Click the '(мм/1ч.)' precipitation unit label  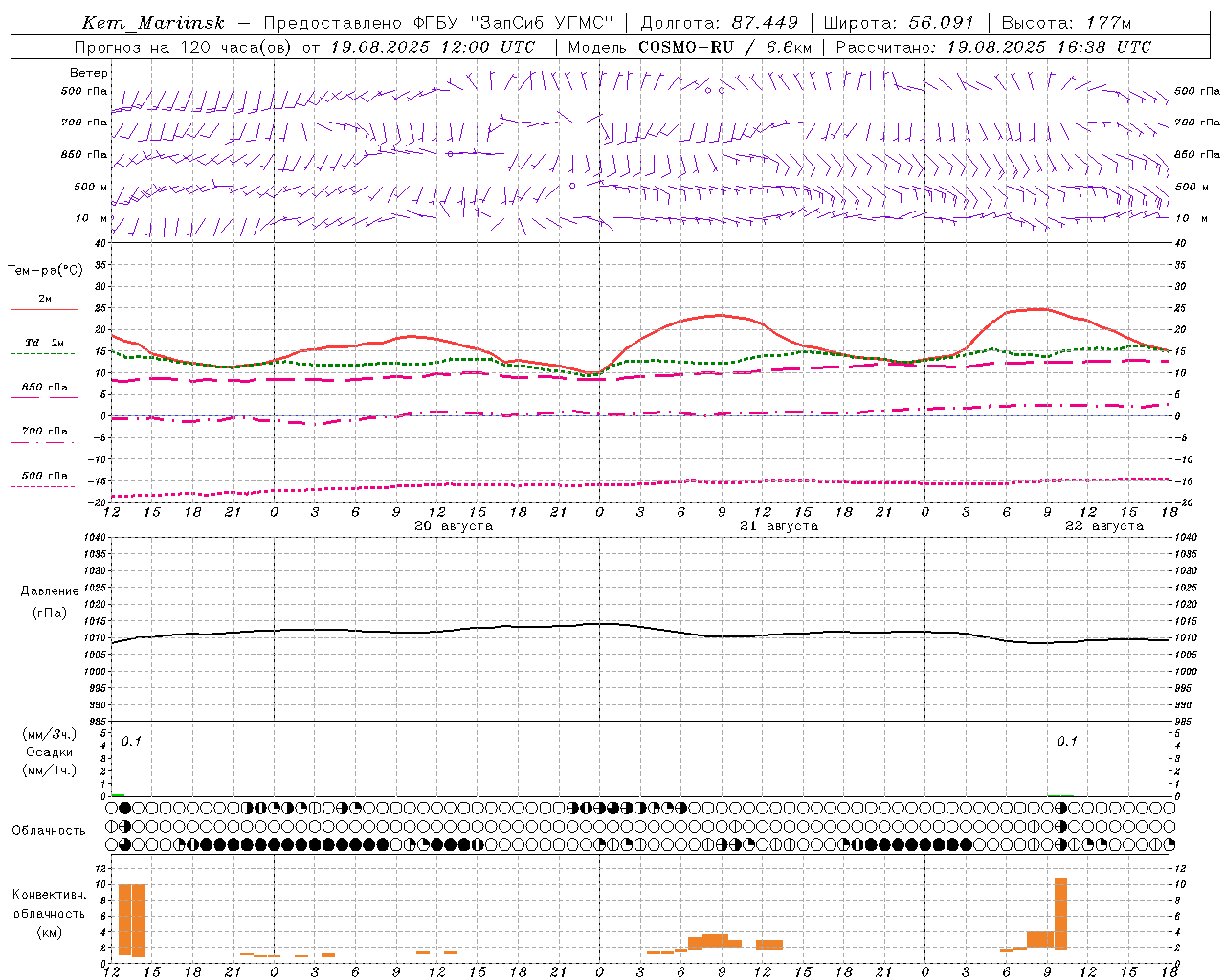50,769
